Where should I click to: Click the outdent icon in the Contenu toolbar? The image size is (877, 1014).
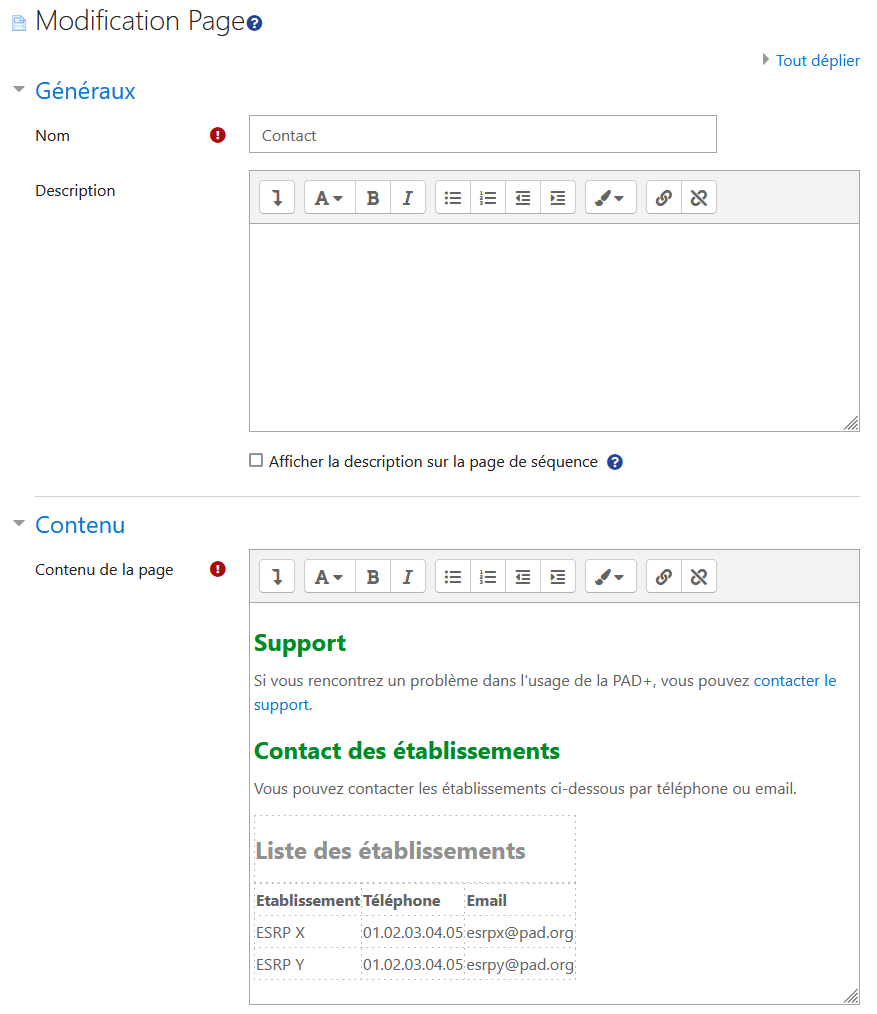click(x=522, y=576)
